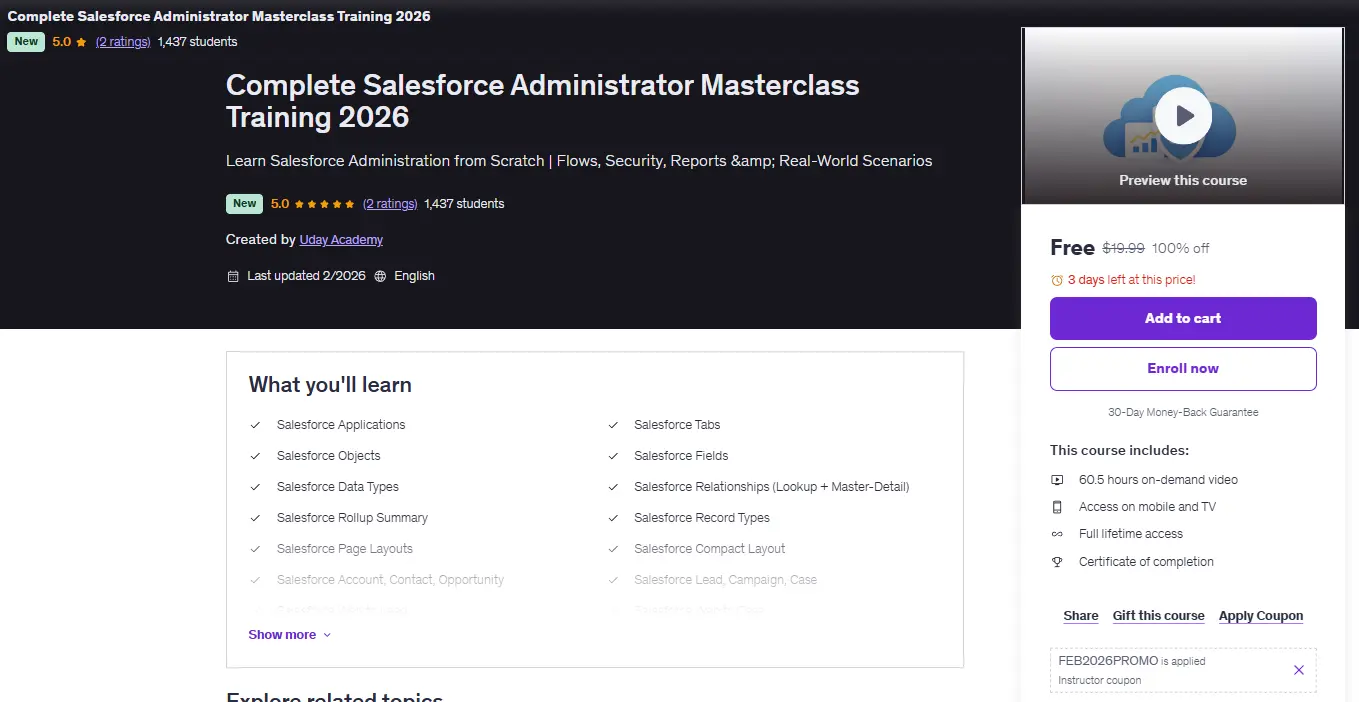1359x702 pixels.
Task: Click the checkmark beside Salesforce Compact Layout
Action: pos(613,549)
